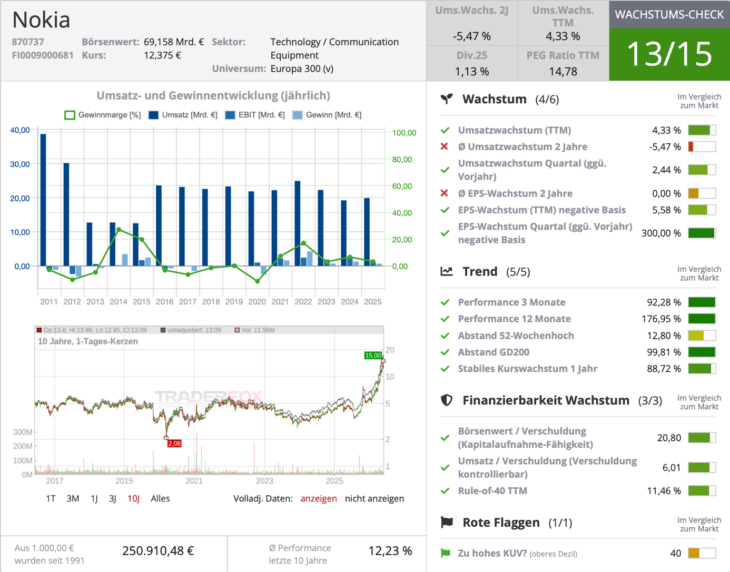
Task: Show the Alles chart range
Action: point(160,498)
